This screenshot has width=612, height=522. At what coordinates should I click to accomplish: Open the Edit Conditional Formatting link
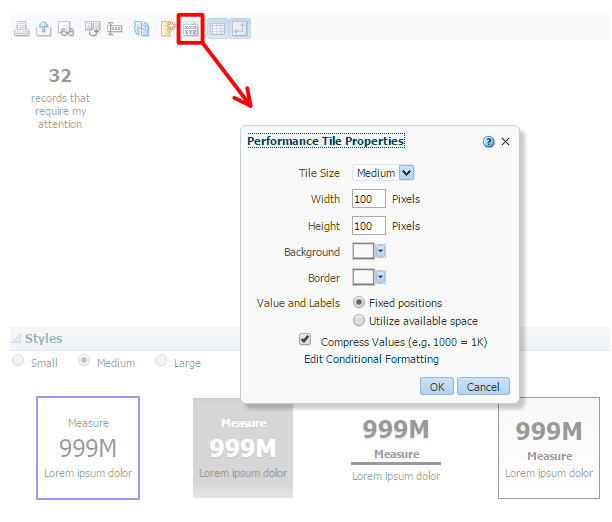click(371, 359)
